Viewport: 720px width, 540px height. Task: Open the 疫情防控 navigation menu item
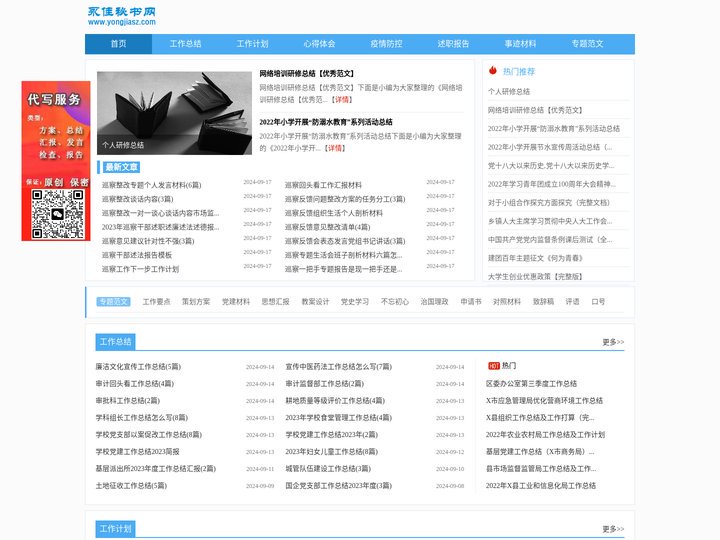point(387,44)
